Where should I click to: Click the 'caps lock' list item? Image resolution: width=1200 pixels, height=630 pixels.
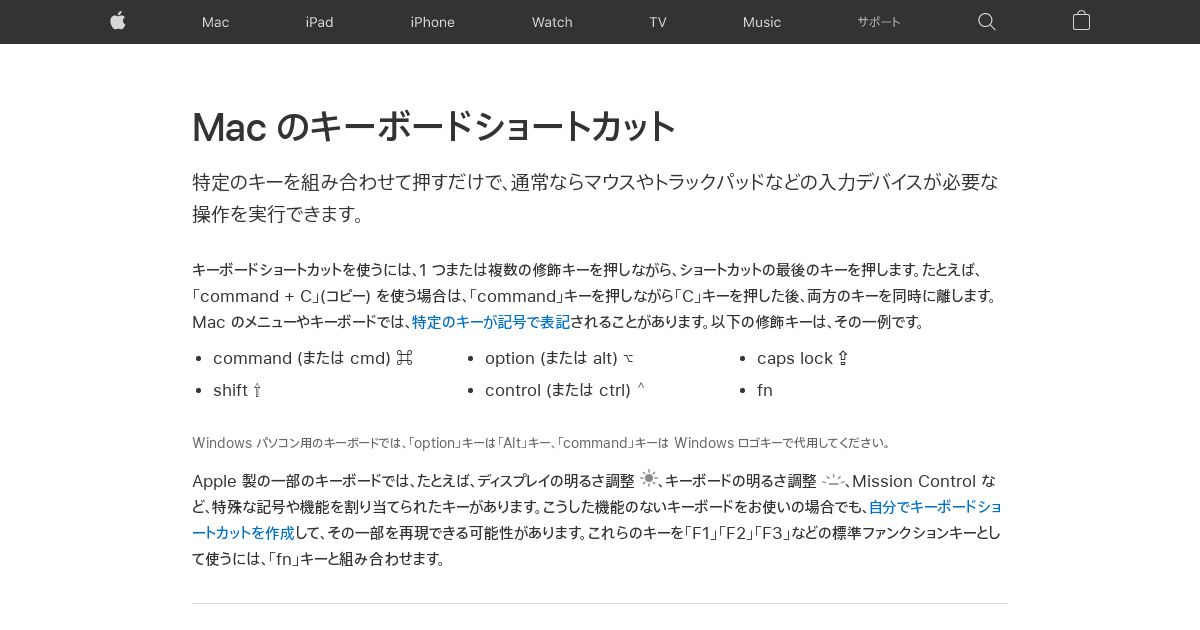[803, 358]
